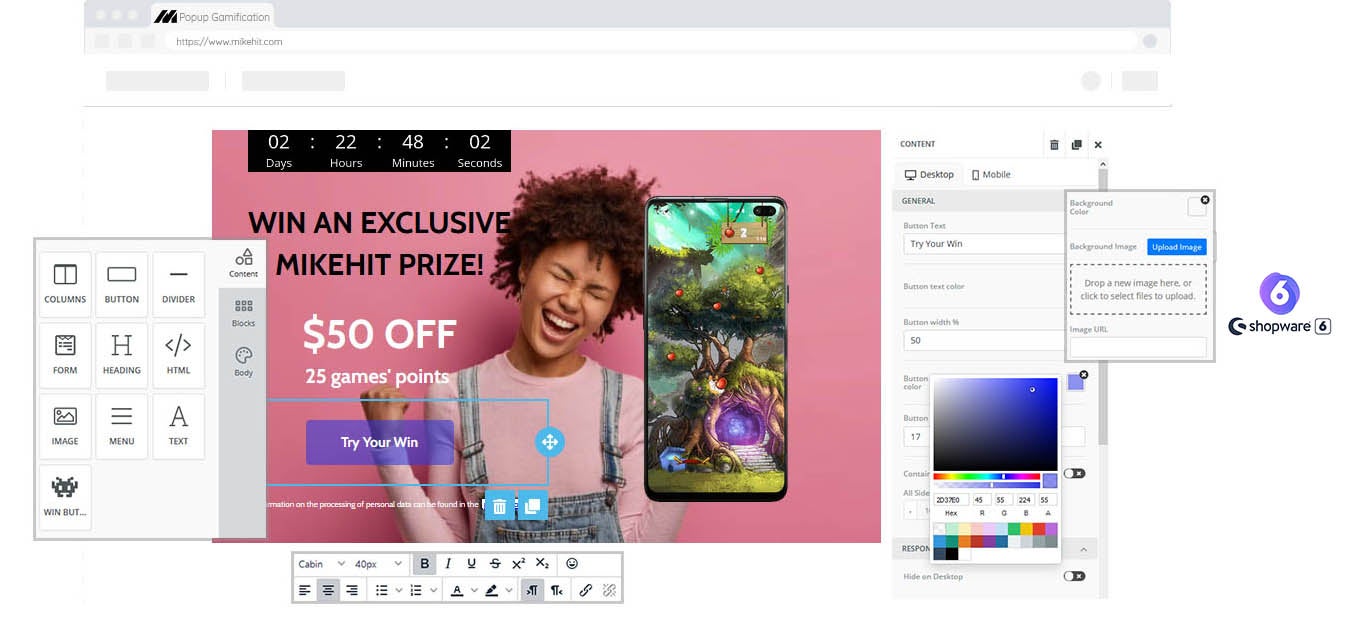The height and width of the screenshot is (641, 1356).
Task: Insert an ordered numbered list
Action: point(416,590)
